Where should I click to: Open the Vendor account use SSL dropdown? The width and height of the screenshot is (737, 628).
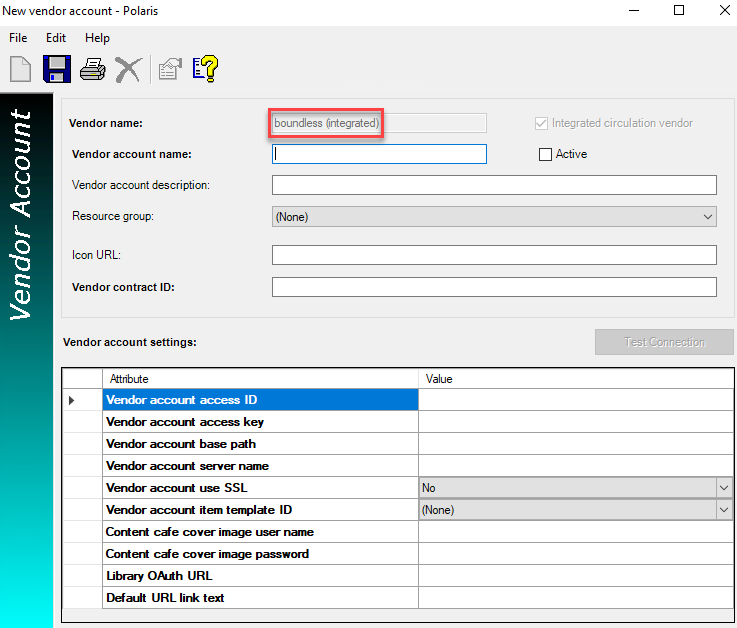724,488
